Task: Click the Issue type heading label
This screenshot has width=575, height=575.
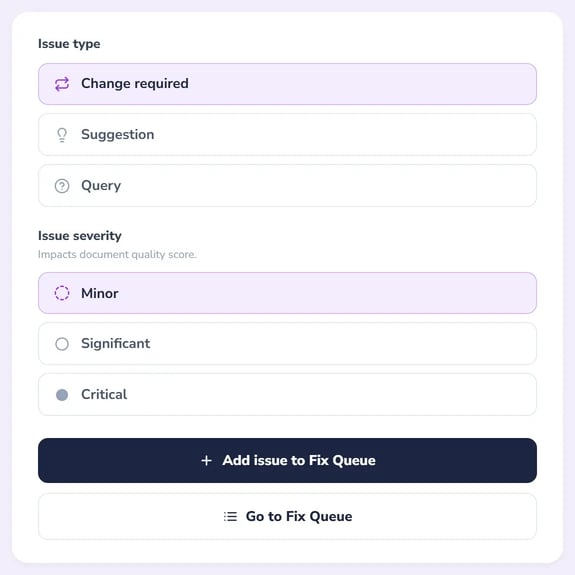Action: tap(69, 44)
